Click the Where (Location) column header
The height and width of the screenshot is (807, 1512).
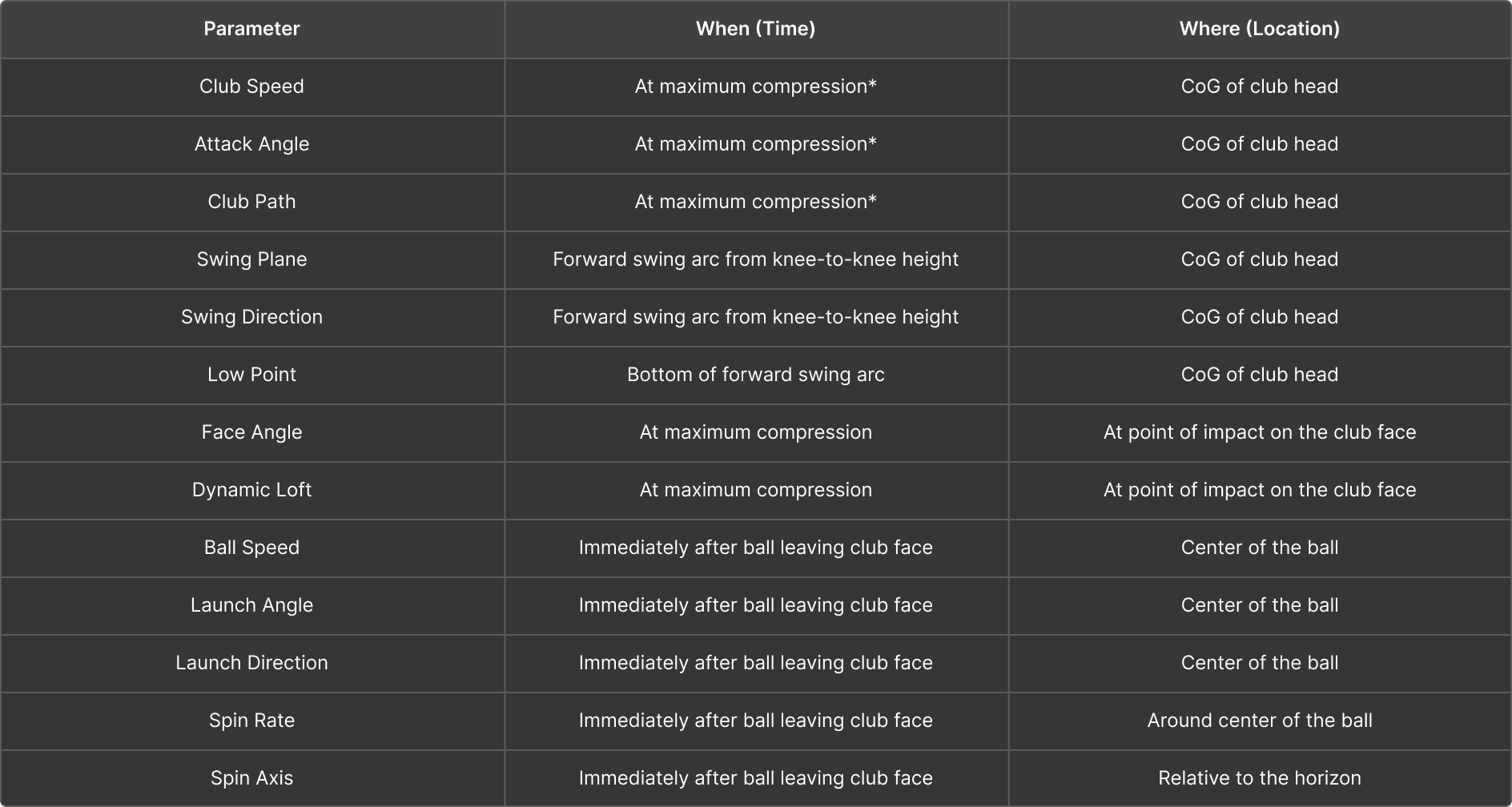click(1259, 29)
